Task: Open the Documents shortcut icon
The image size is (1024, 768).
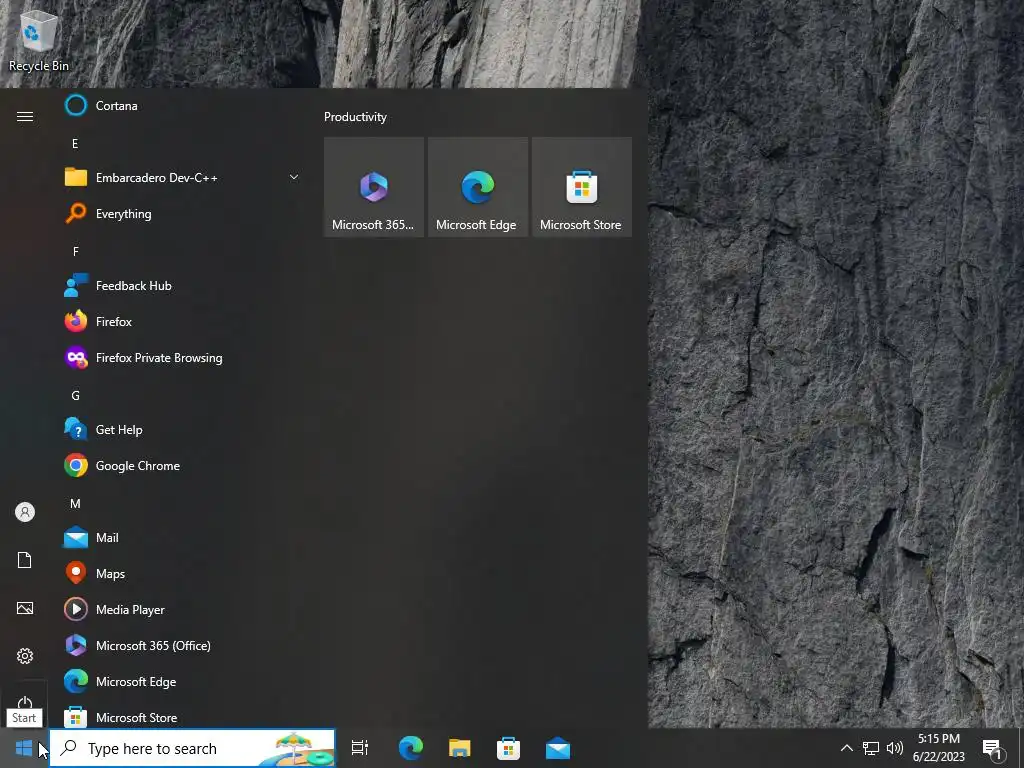Action: click(25, 560)
